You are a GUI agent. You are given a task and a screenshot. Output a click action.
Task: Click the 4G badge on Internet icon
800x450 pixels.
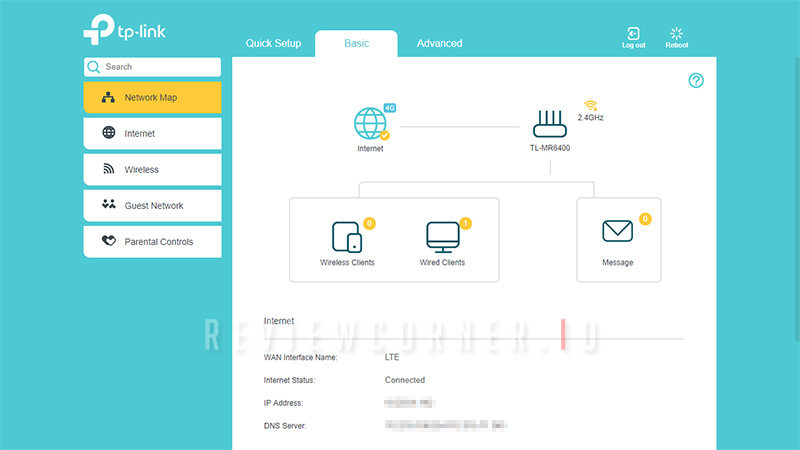[x=390, y=108]
